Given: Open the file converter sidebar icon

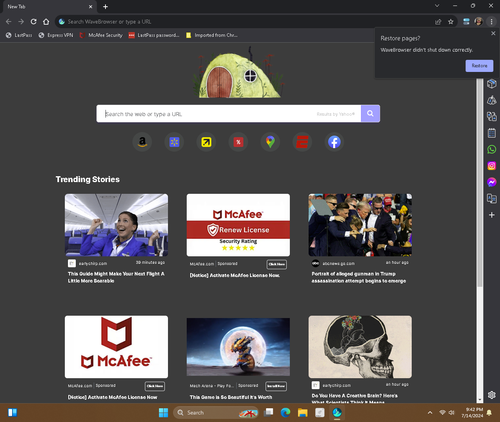Looking at the screenshot, I should 492,116.
